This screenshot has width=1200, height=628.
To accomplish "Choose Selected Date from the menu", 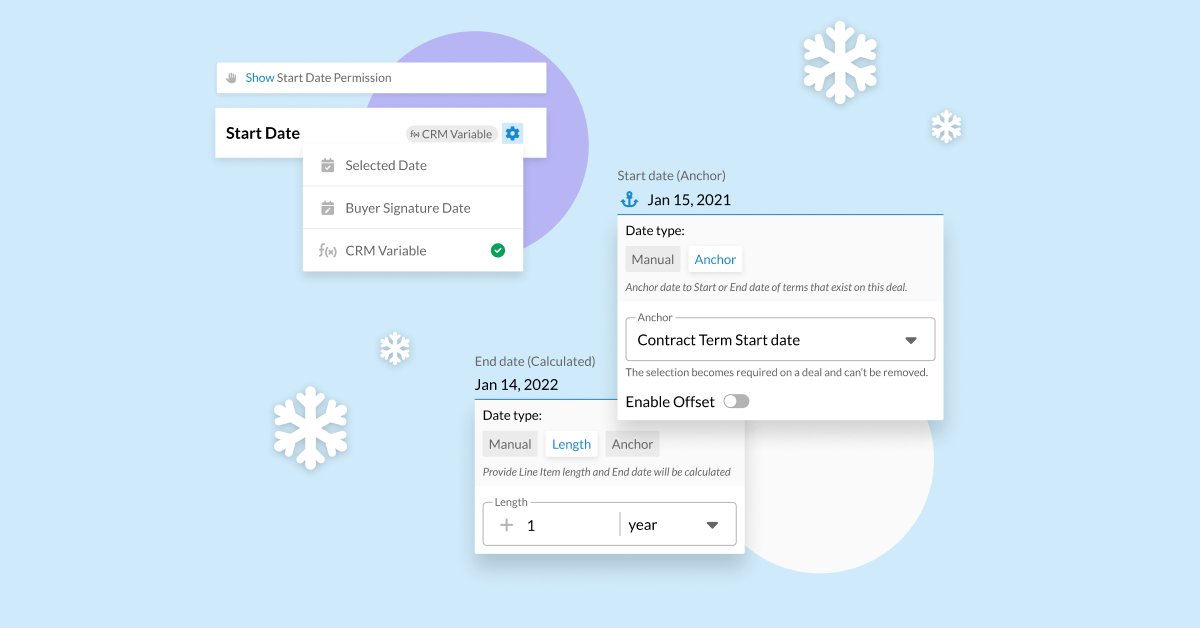I will pos(413,165).
